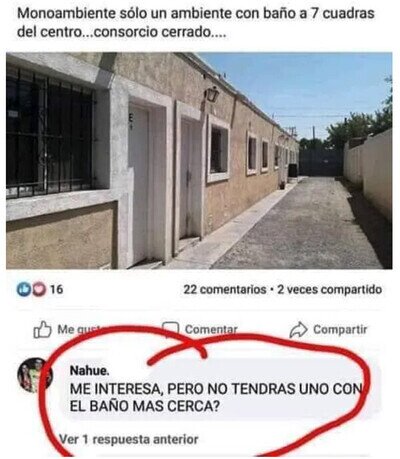Click the blue like reaction icon
400x459 pixels.
pyautogui.click(x=24, y=289)
